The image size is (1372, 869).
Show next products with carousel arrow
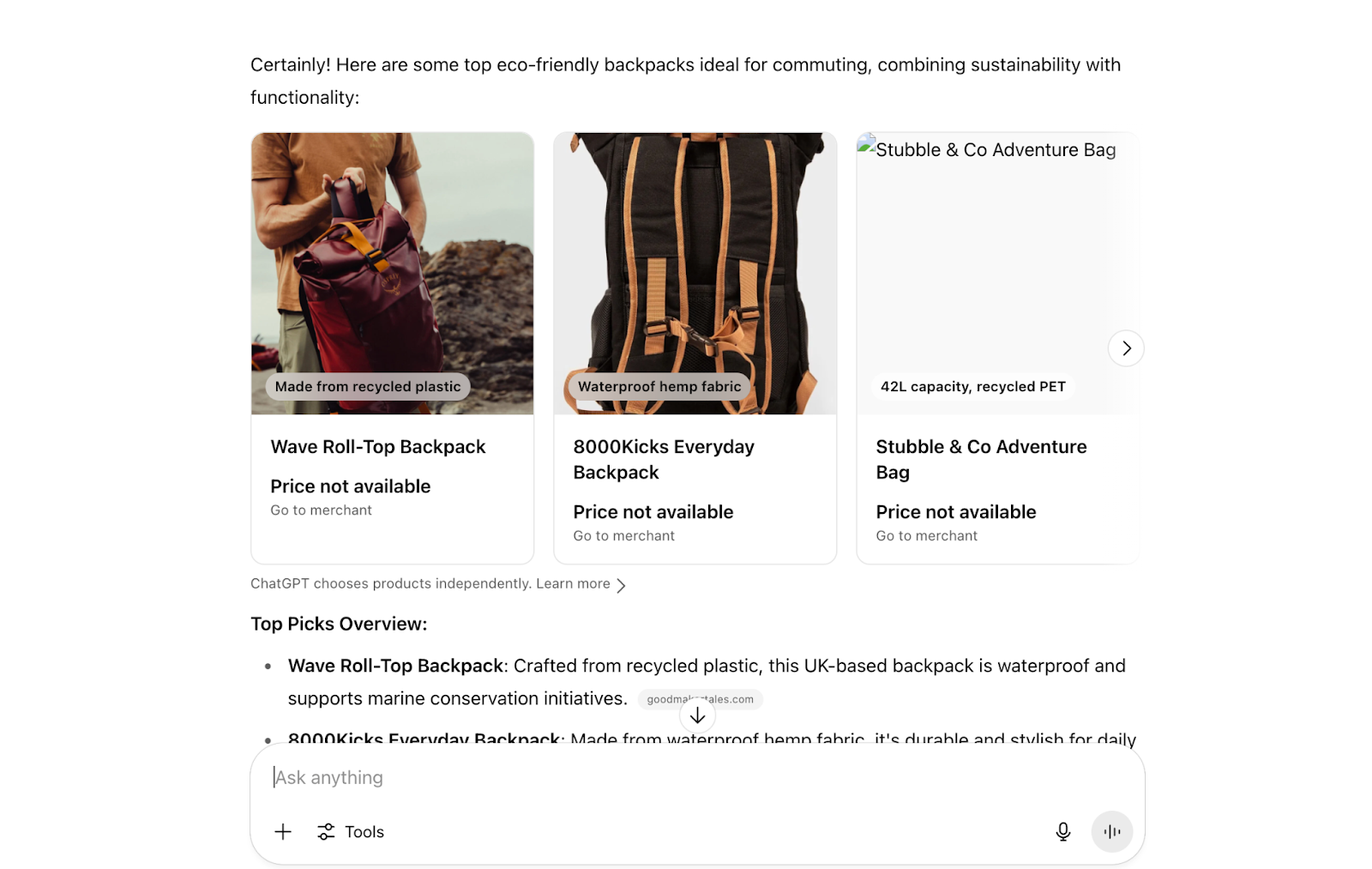pos(1126,348)
